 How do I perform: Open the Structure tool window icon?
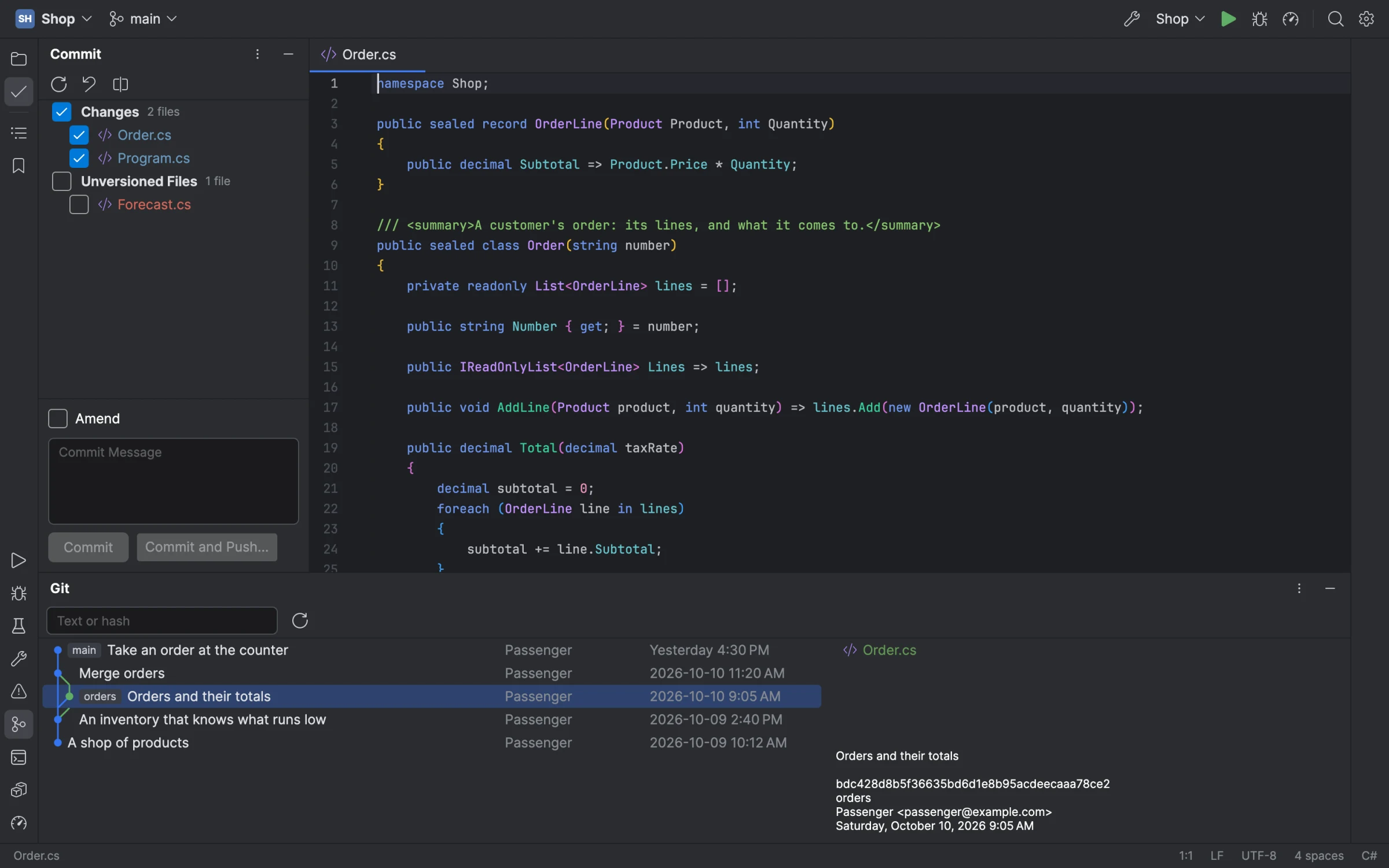click(19, 133)
